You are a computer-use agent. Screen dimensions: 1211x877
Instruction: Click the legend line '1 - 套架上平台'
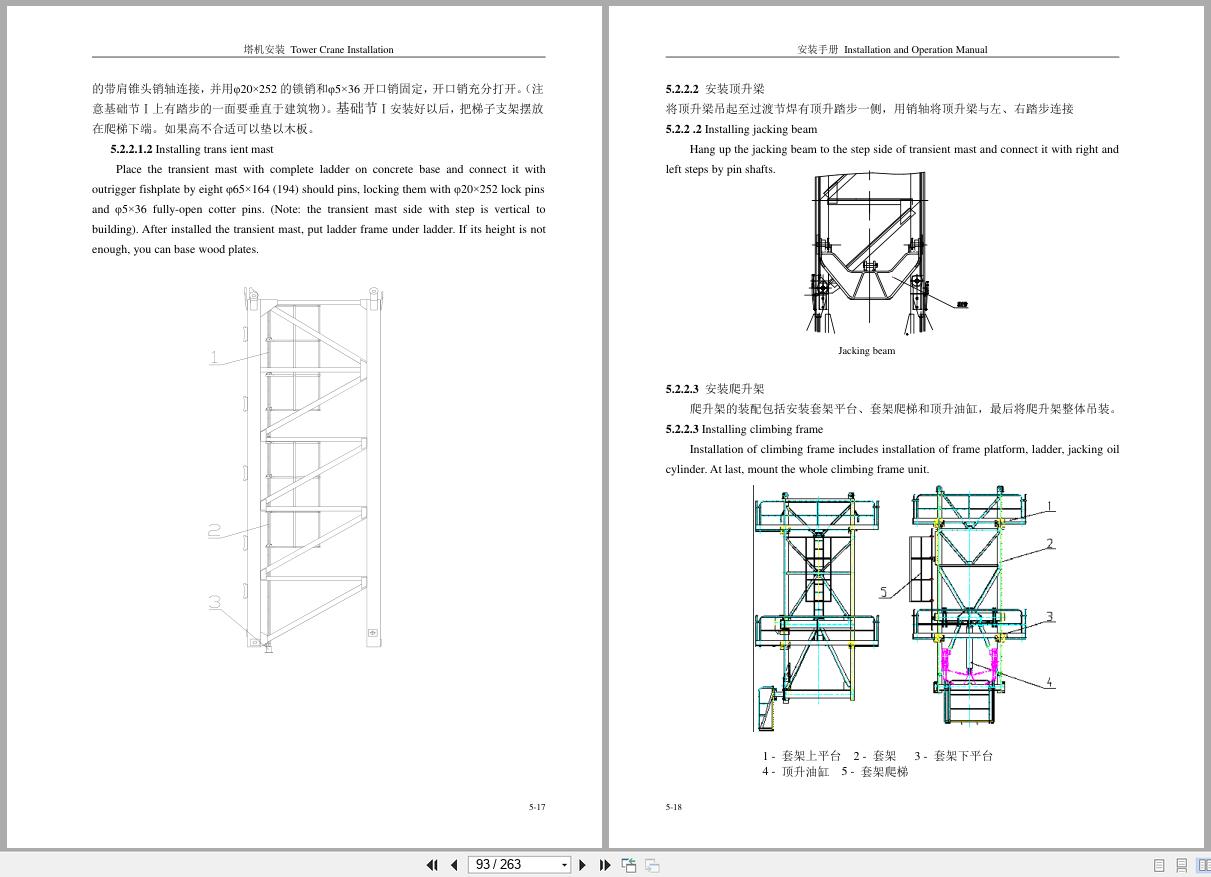coord(802,756)
